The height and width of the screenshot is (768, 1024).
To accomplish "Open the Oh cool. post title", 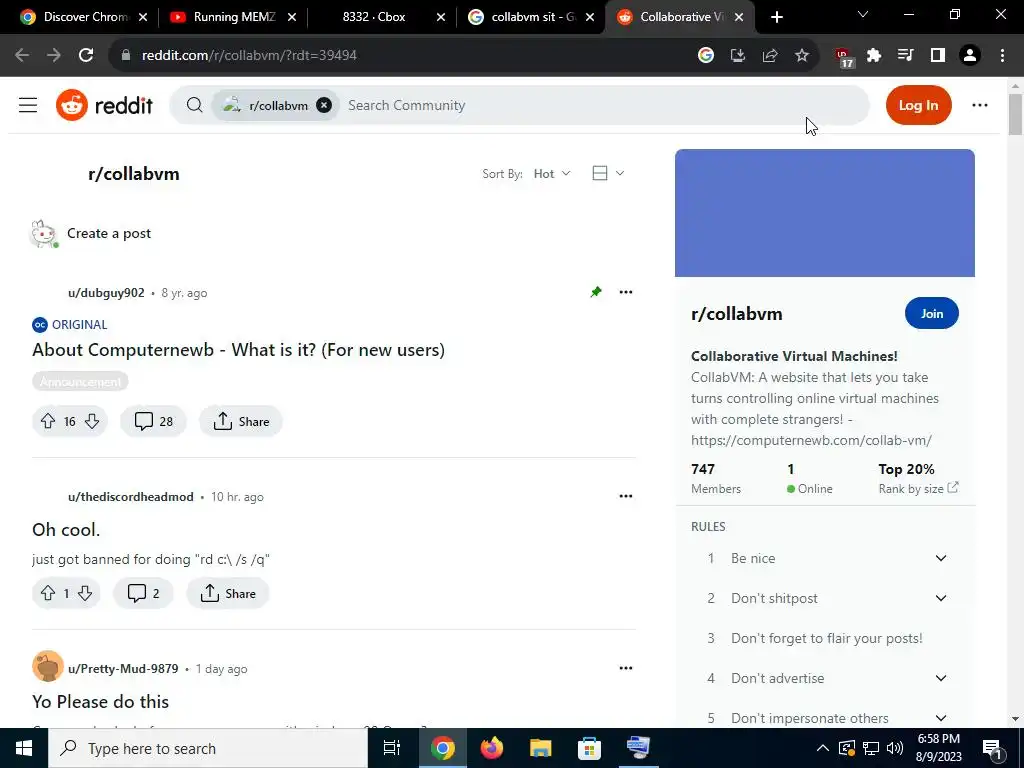I will [66, 530].
